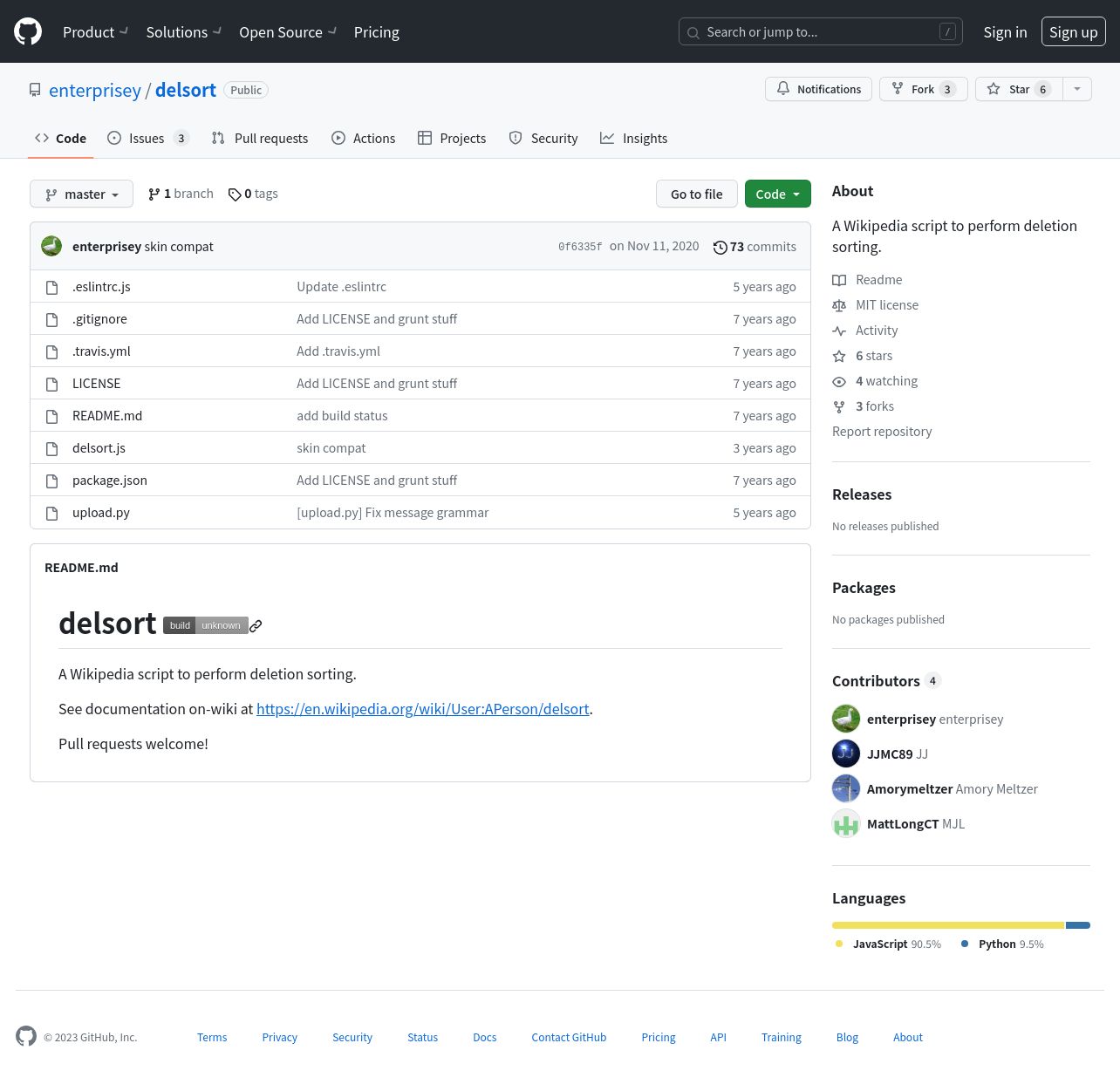Click the Sign up button
The width and height of the screenshot is (1120, 1091).
click(x=1074, y=31)
